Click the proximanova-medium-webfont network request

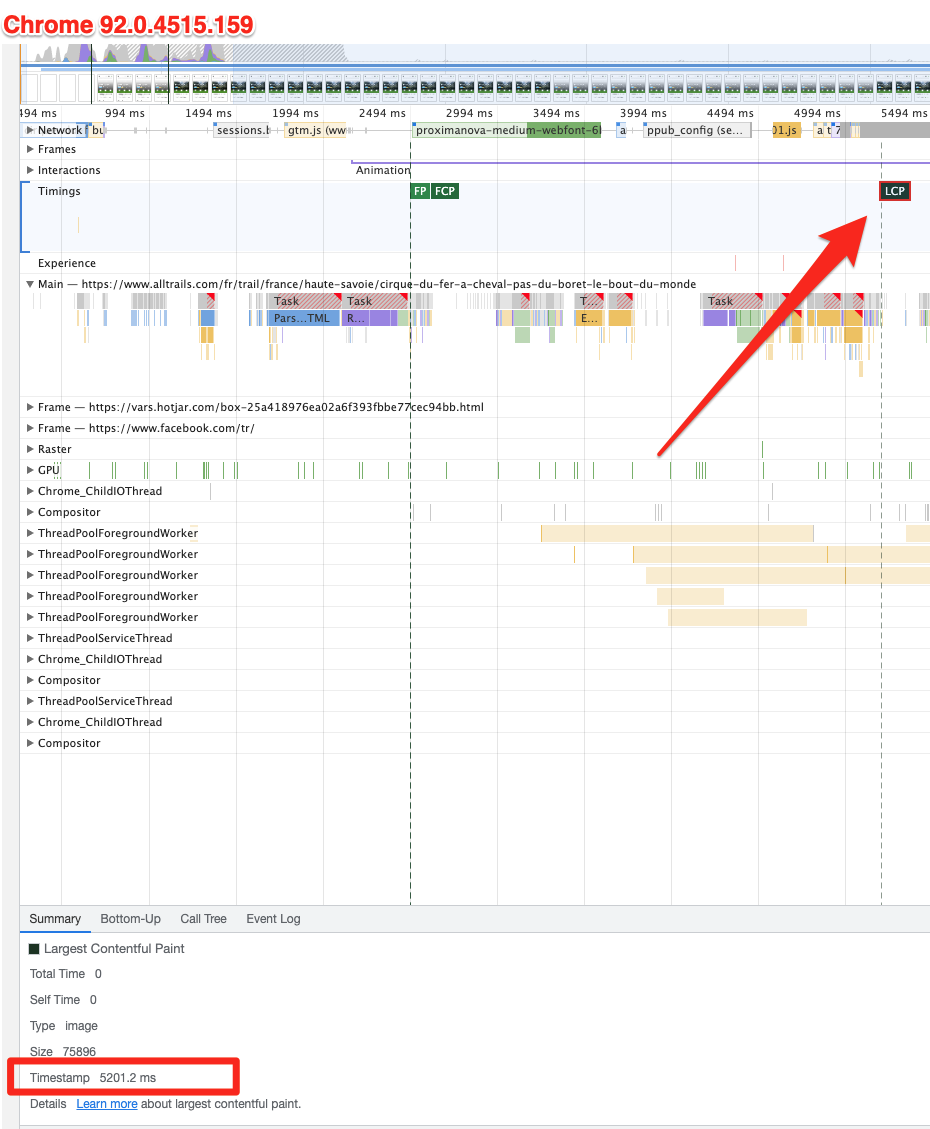[x=507, y=130]
